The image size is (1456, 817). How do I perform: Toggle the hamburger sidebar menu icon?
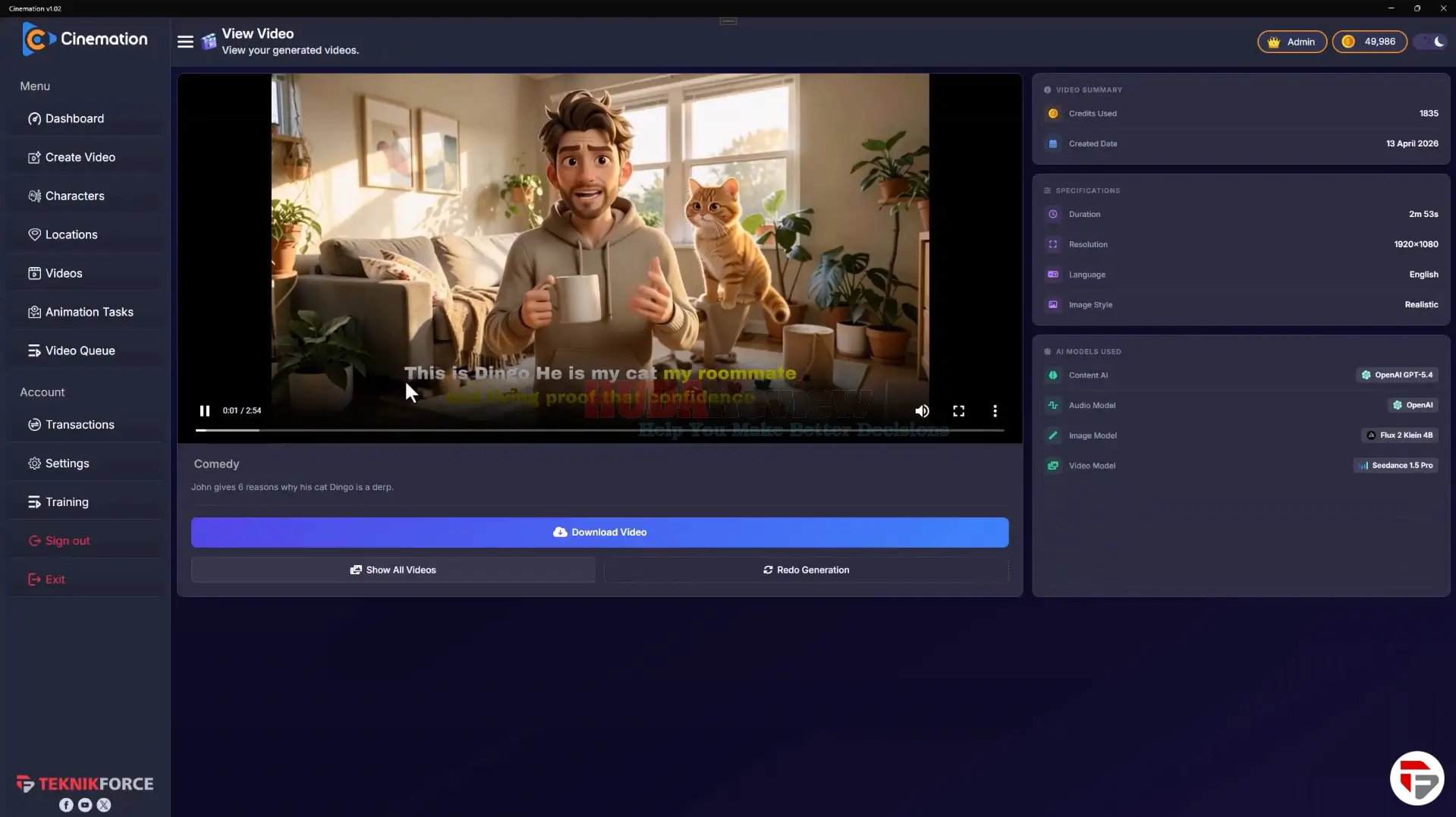coord(185,42)
